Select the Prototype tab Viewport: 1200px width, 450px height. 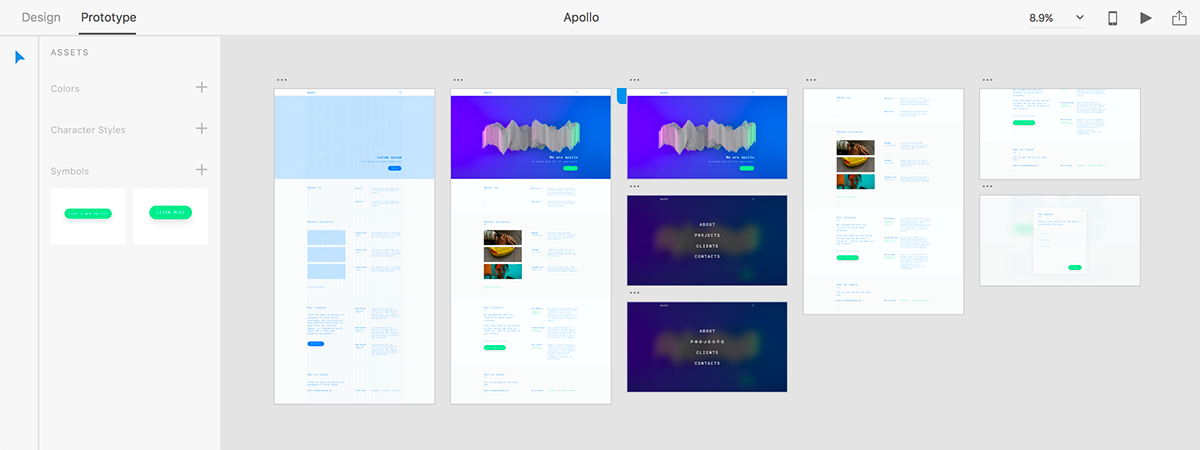108,17
